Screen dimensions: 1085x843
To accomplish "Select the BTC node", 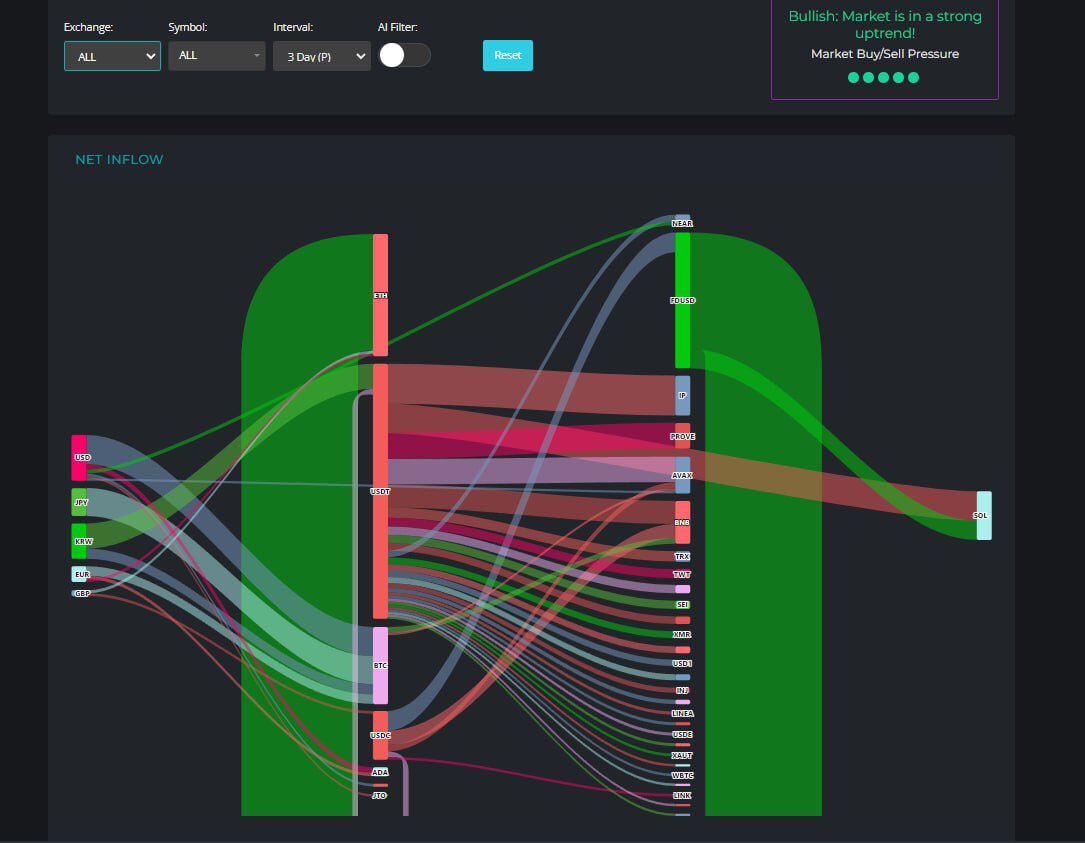I will [380, 665].
